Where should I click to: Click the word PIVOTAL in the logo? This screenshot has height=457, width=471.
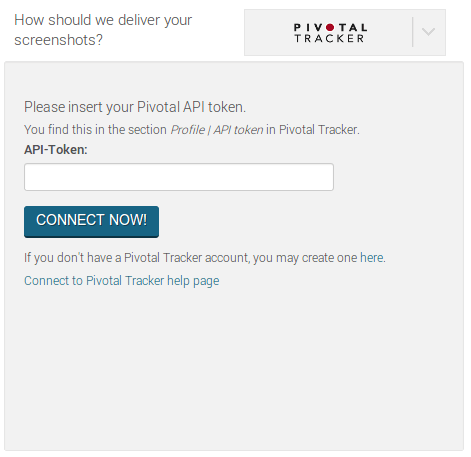[x=330, y=27]
